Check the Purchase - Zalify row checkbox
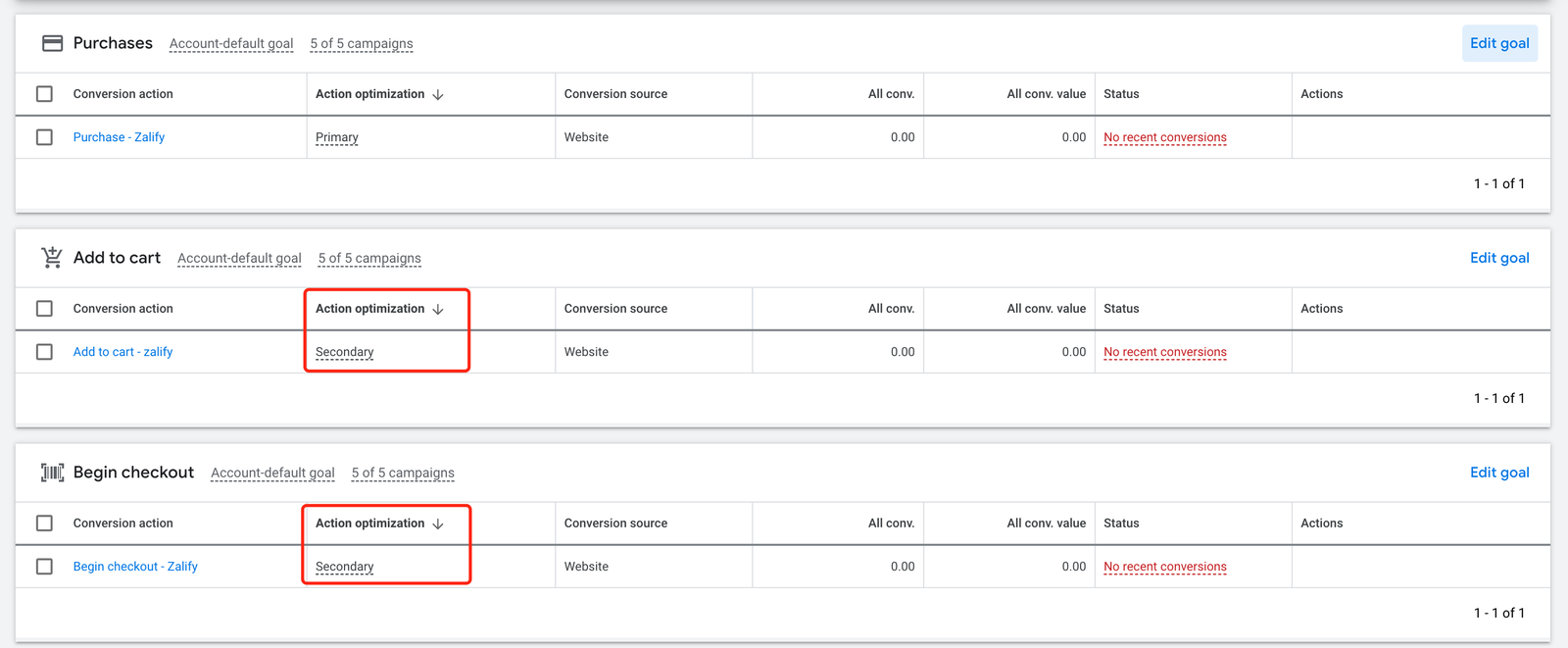This screenshot has width=1568, height=648. 44,137
